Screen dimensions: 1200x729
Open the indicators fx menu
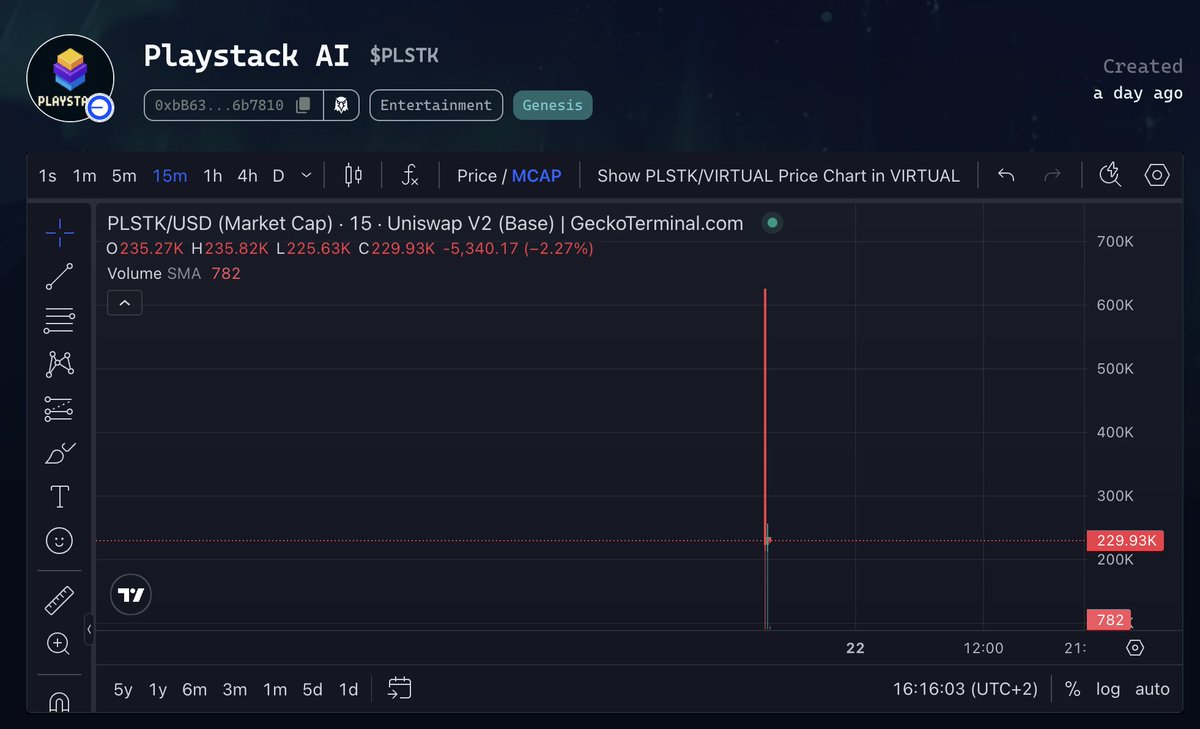[x=410, y=175]
